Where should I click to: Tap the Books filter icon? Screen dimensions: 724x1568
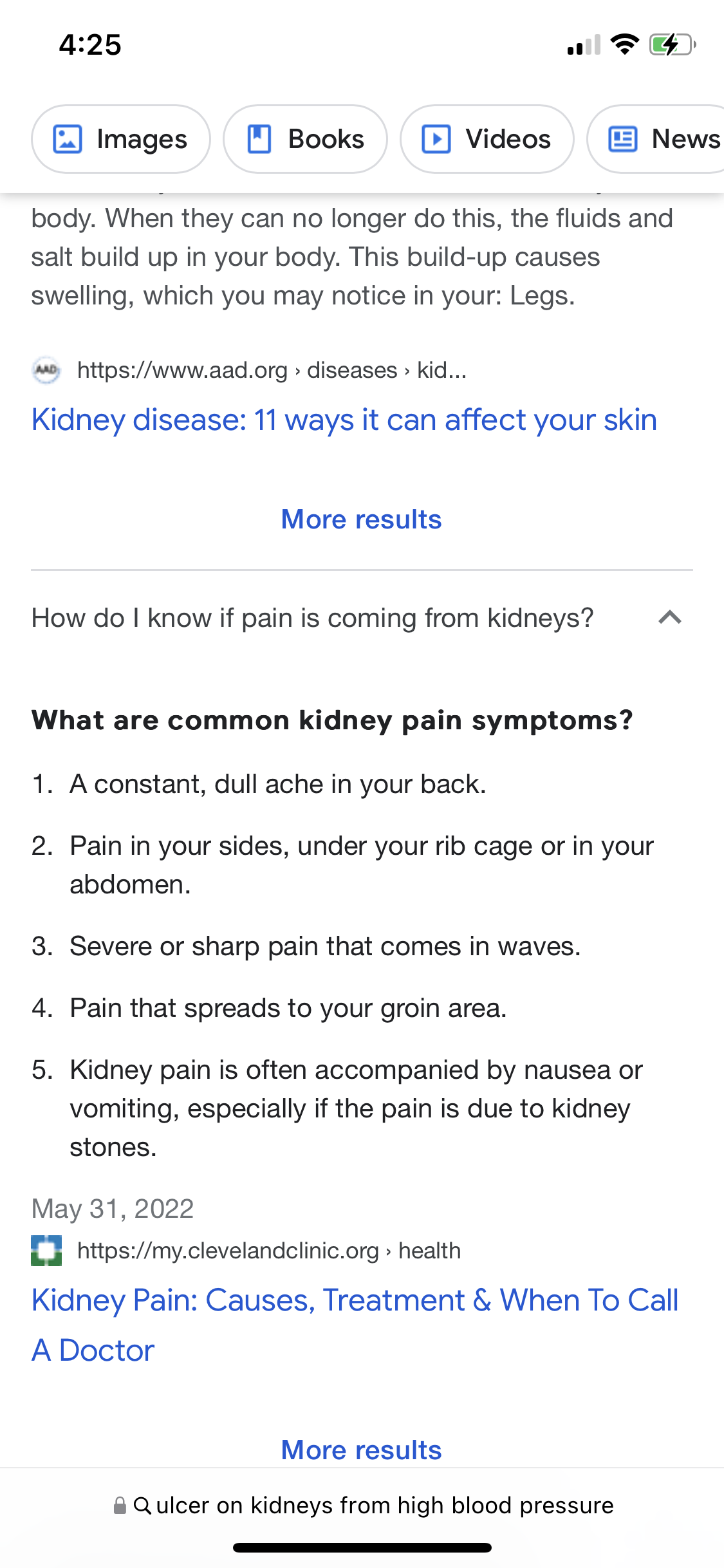(259, 139)
